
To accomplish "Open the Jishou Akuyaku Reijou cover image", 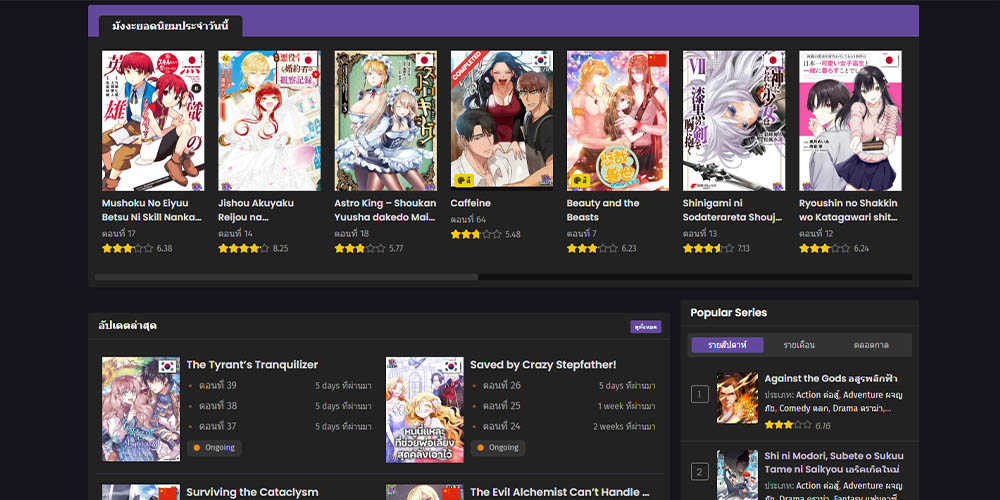I will point(269,121).
